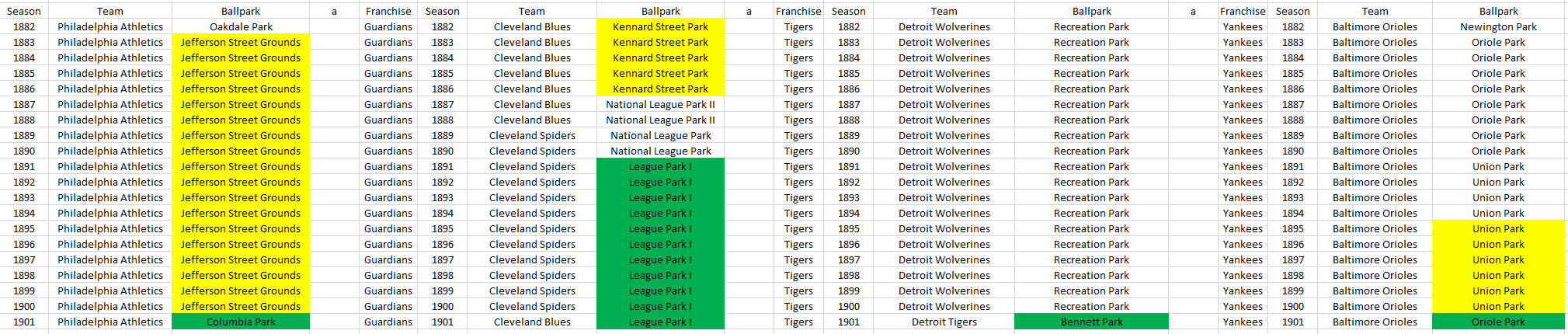Select the Detroit Tigers team cell
The image size is (1568, 334).
(x=944, y=322)
